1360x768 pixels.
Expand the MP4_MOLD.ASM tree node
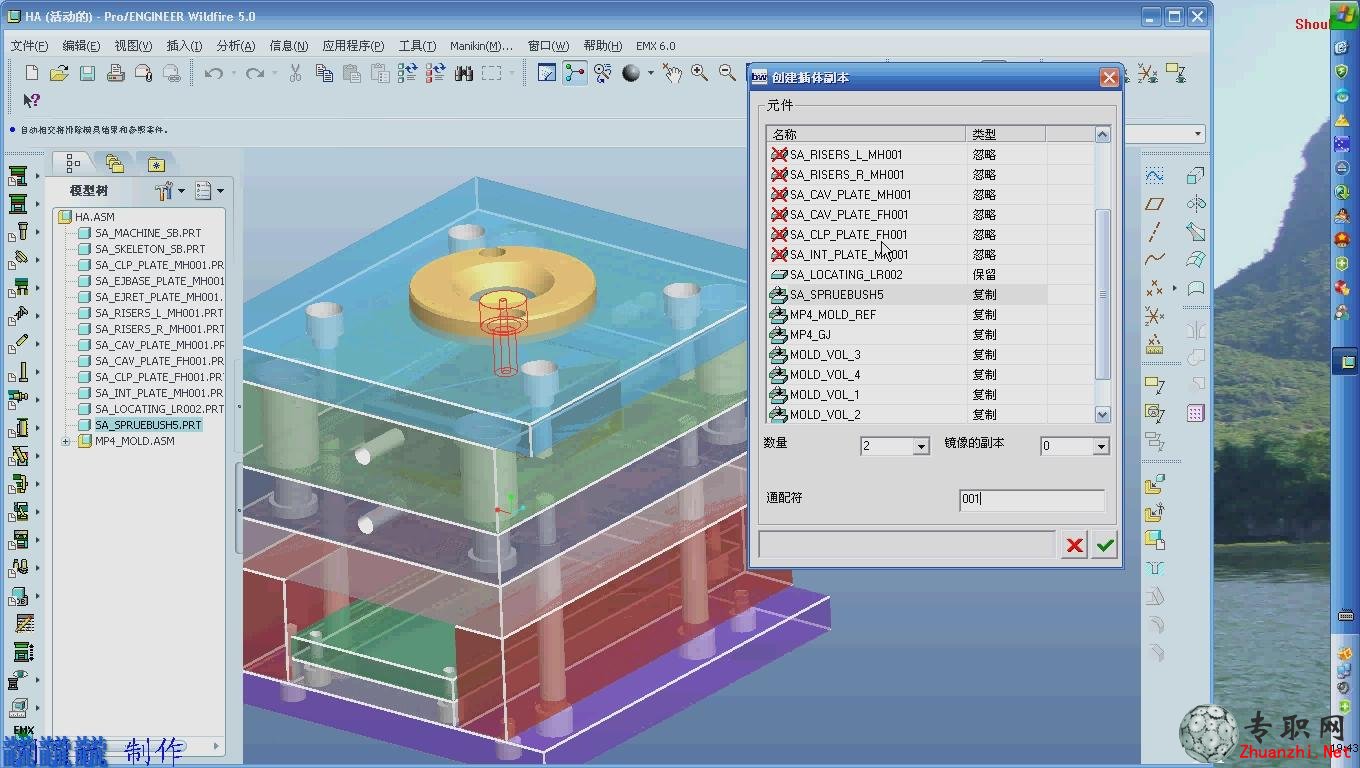[x=66, y=441]
